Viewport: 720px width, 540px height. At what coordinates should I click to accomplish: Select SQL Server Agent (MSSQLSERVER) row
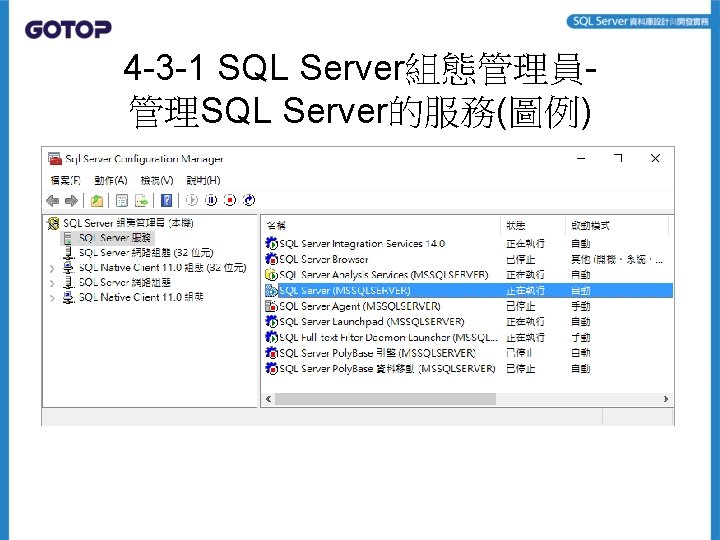[467, 306]
